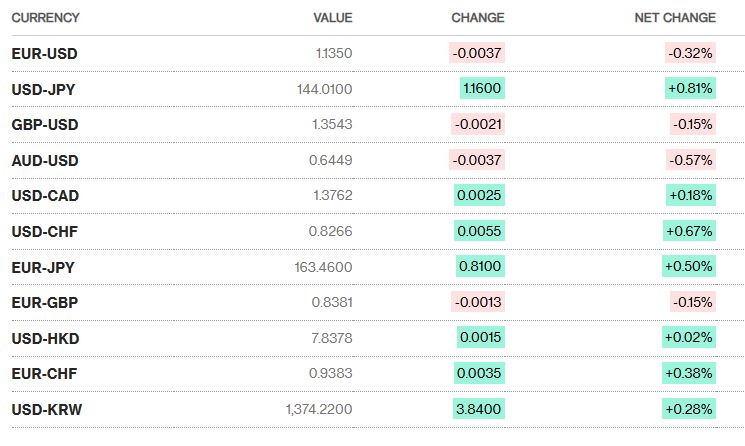This screenshot has width=745, height=446.
Task: Open the USD-CHF currency pair
Action: tap(44, 232)
